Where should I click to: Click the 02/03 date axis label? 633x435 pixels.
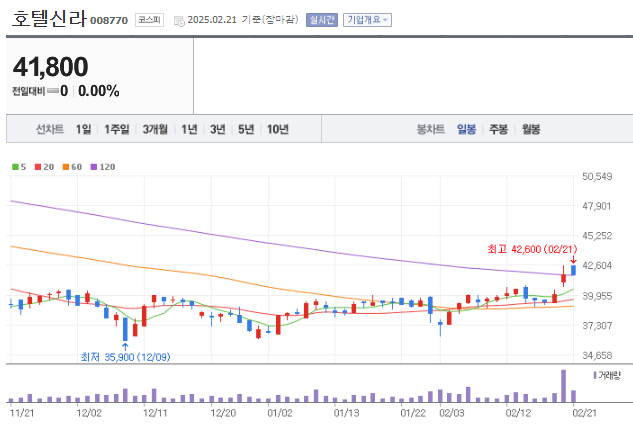point(452,413)
